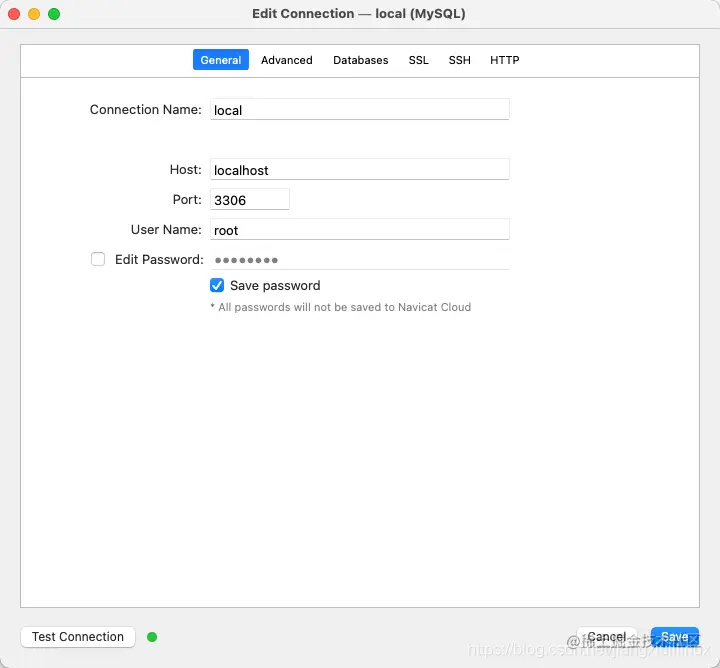Switch to the SSL tab
The height and width of the screenshot is (668, 720).
point(418,60)
